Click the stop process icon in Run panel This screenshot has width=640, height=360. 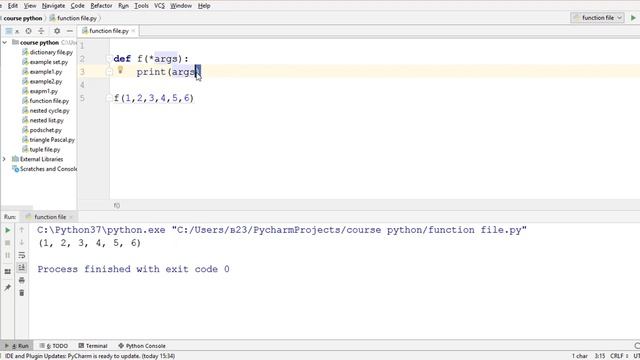tap(8, 243)
